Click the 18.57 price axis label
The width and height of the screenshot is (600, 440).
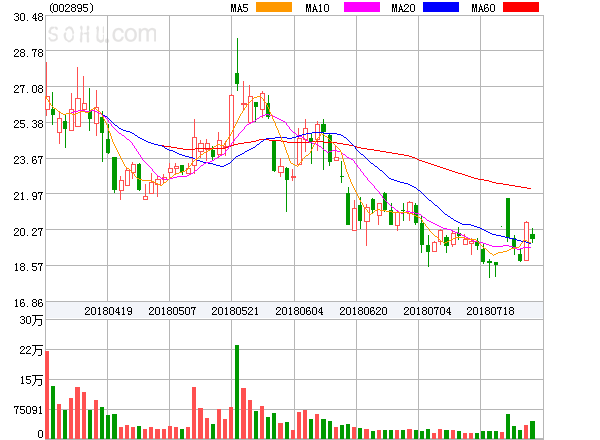tap(28, 267)
